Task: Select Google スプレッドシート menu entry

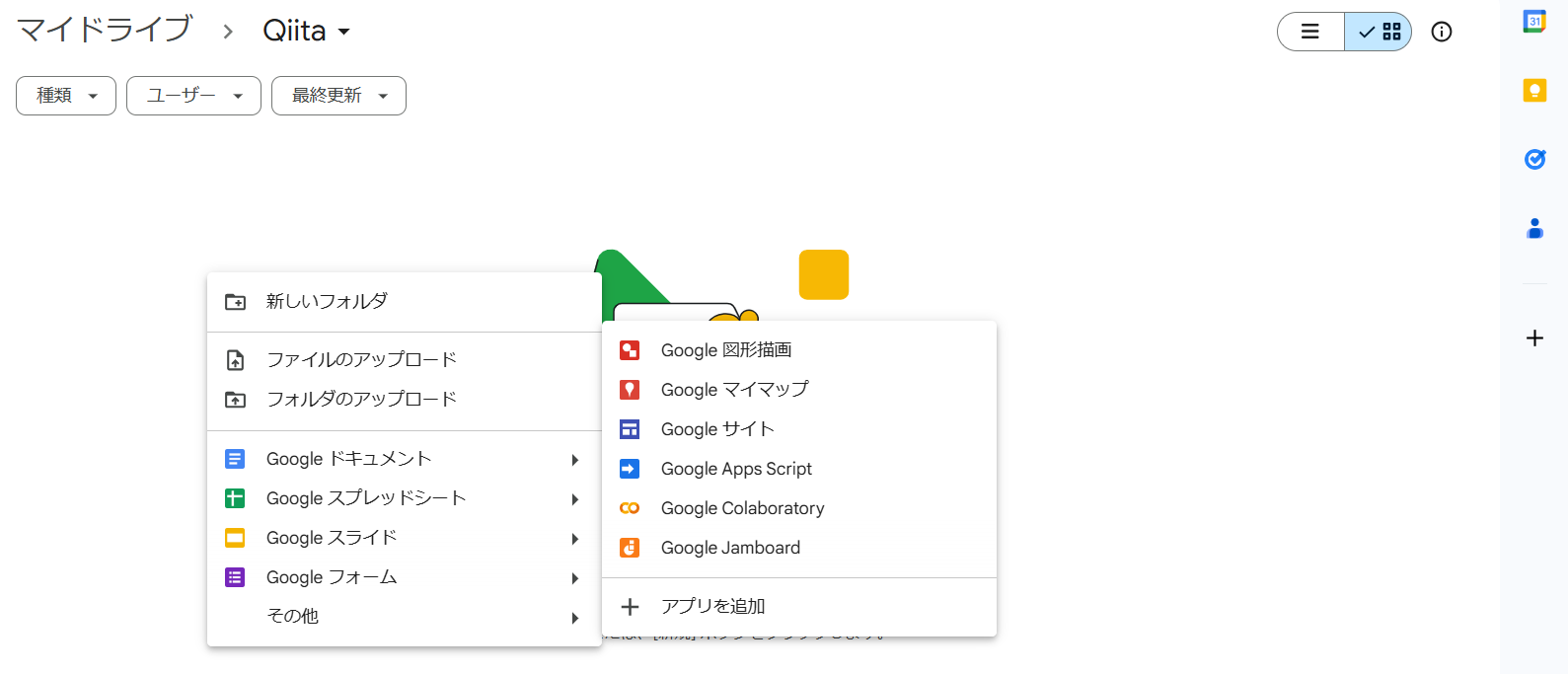Action: 405,498
